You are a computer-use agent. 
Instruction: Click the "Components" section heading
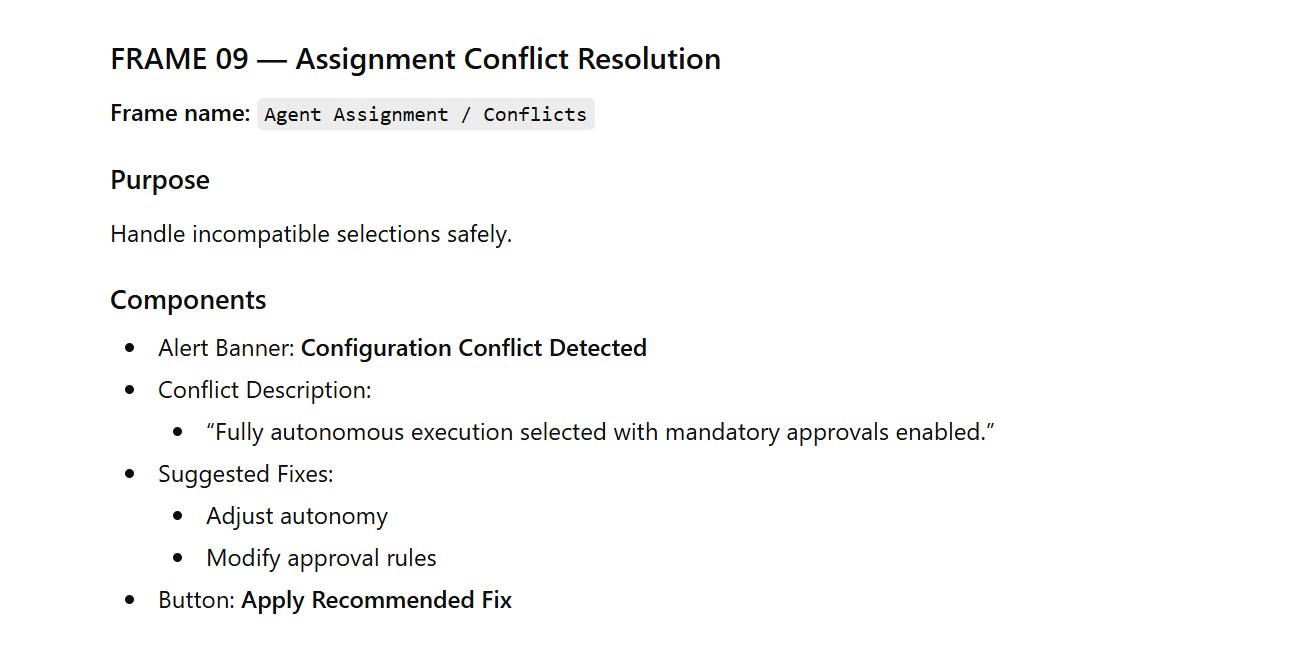pyautogui.click(x=188, y=300)
